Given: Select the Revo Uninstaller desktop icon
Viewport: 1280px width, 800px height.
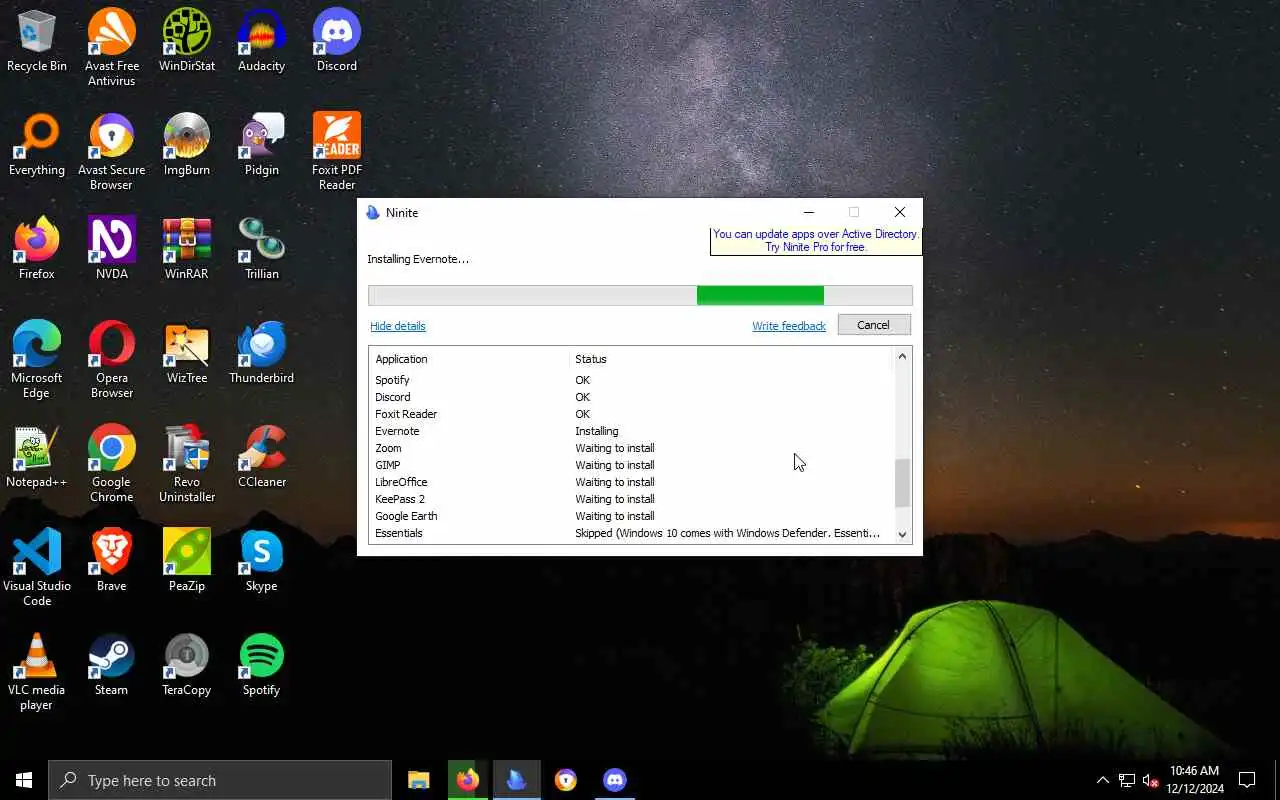Looking at the screenshot, I should pos(187,464).
